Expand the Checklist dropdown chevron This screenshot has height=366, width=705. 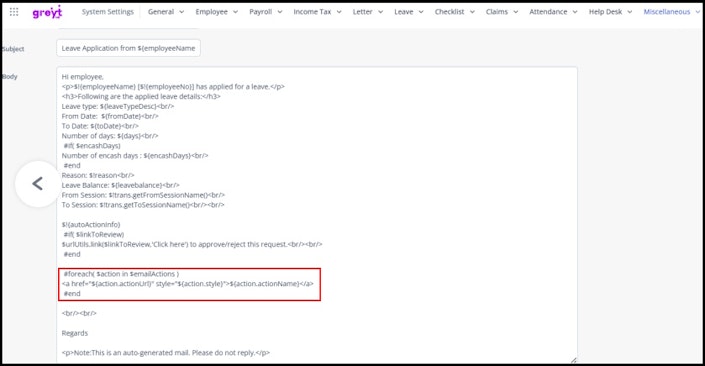point(472,12)
